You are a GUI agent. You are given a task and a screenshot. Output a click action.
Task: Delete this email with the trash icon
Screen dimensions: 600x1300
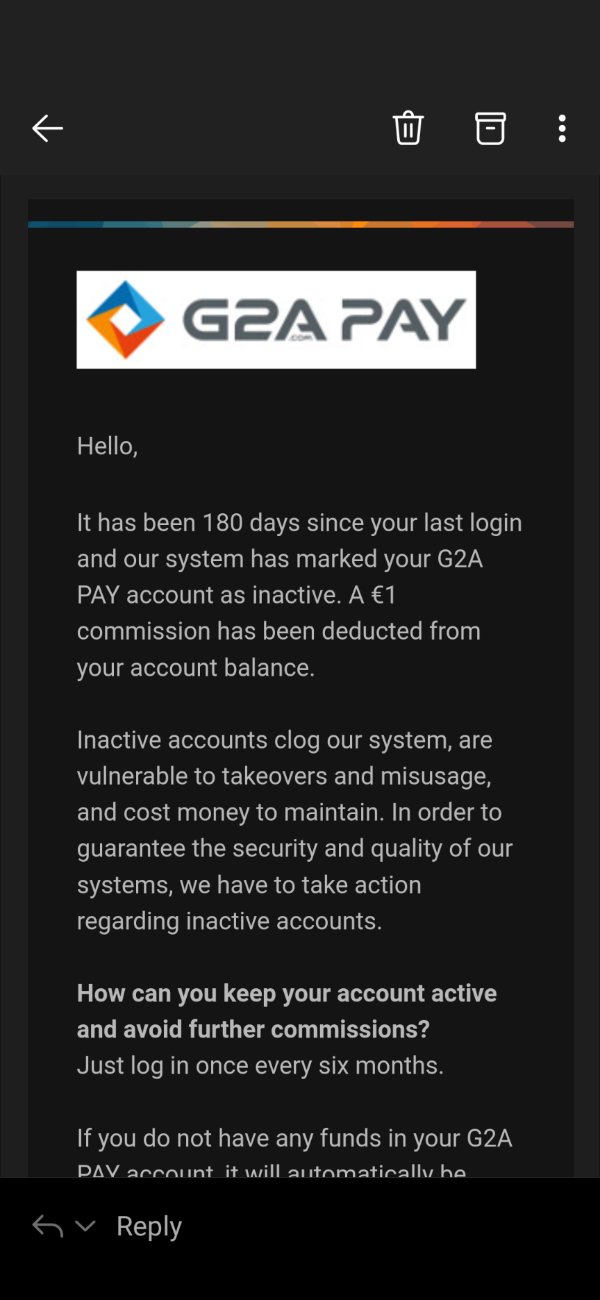pyautogui.click(x=408, y=128)
